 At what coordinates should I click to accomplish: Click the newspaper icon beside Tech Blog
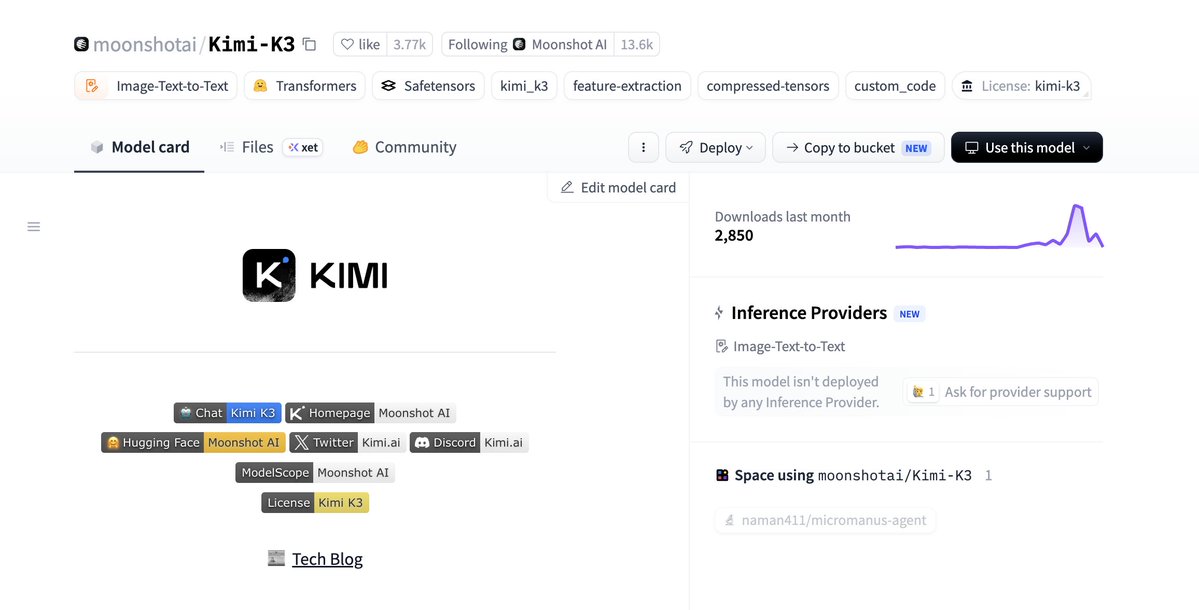tap(276, 558)
